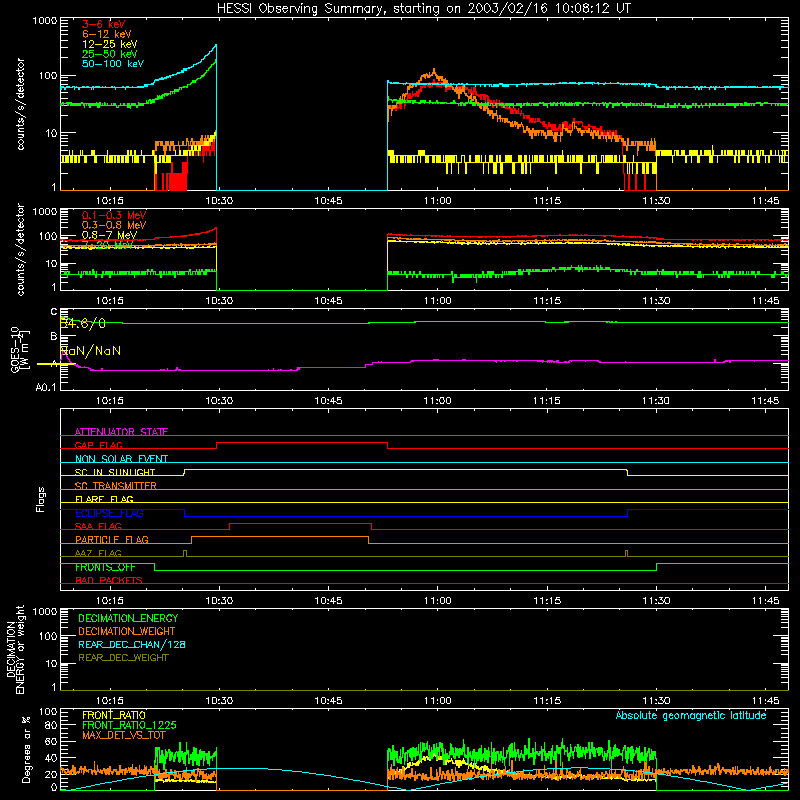Click the GOES-10 vertical axis label
The height and width of the screenshot is (800, 800).
pyautogui.click(x=19, y=349)
